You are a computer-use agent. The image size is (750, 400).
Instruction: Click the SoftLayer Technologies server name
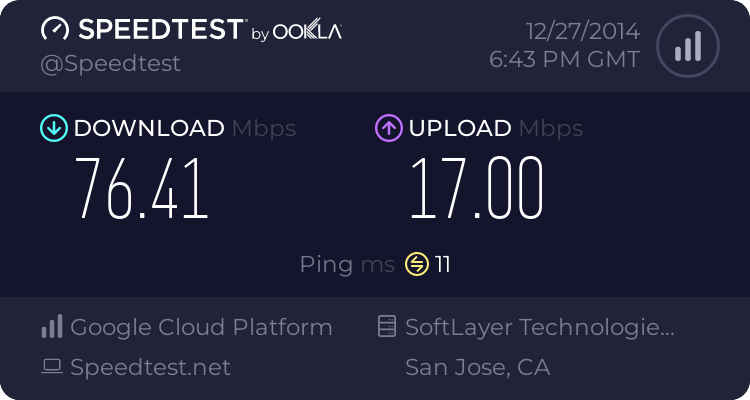pyautogui.click(x=540, y=327)
